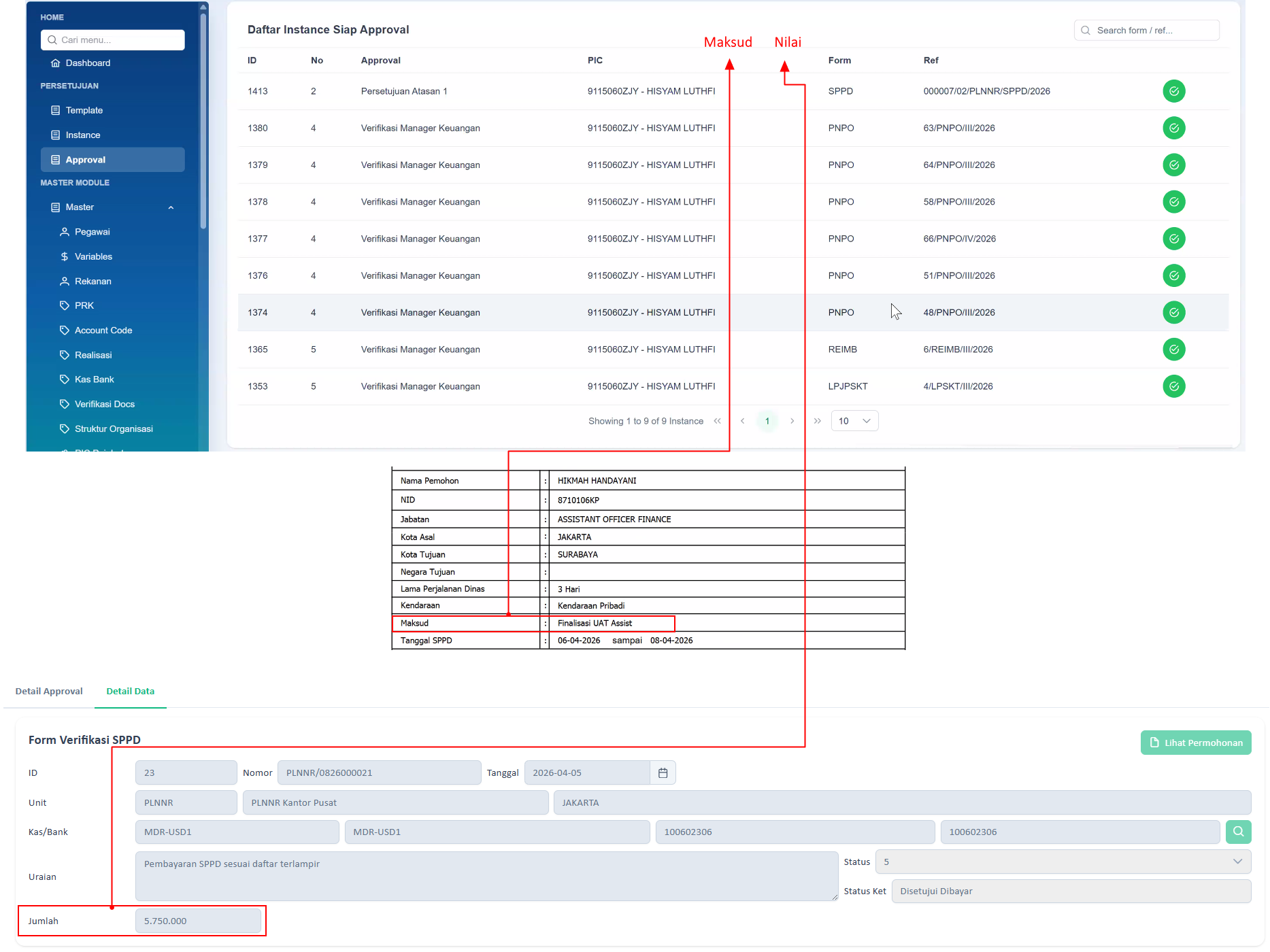
Task: Open Variables master menu
Action: 93,256
